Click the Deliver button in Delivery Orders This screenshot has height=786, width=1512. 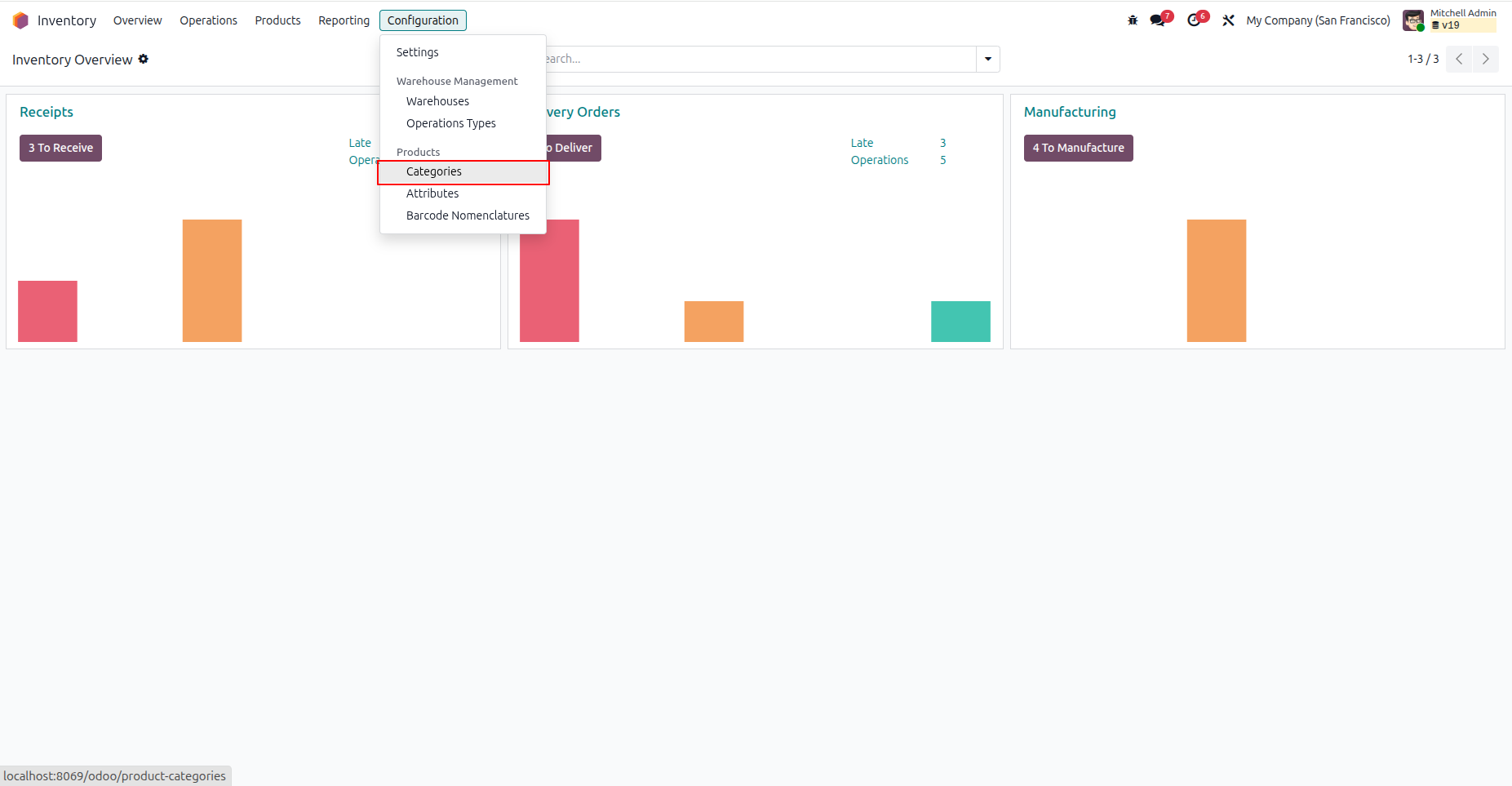[574, 148]
